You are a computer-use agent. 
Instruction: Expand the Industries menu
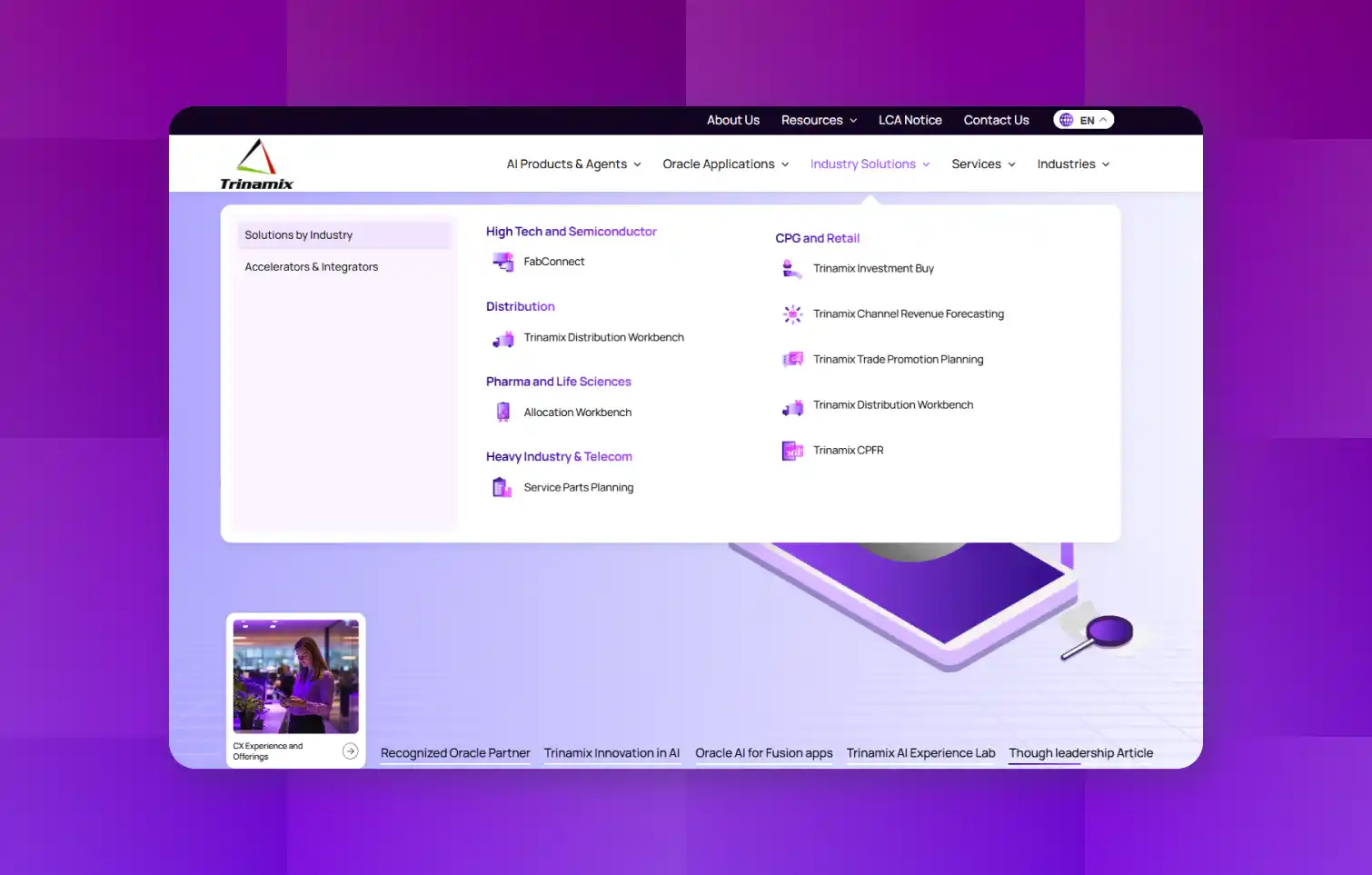tap(1073, 164)
